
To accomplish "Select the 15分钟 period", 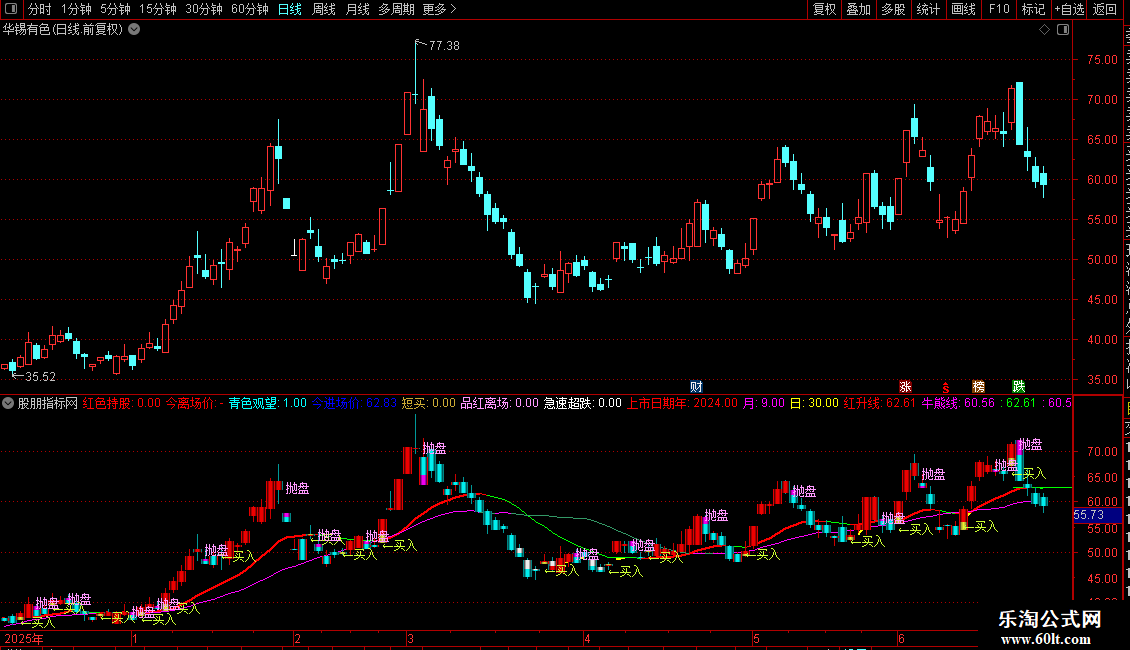I will [158, 9].
